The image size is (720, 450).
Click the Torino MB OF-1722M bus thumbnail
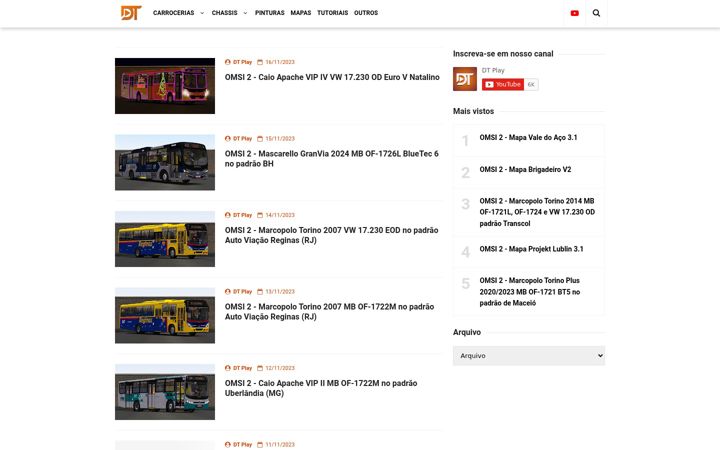coord(165,315)
